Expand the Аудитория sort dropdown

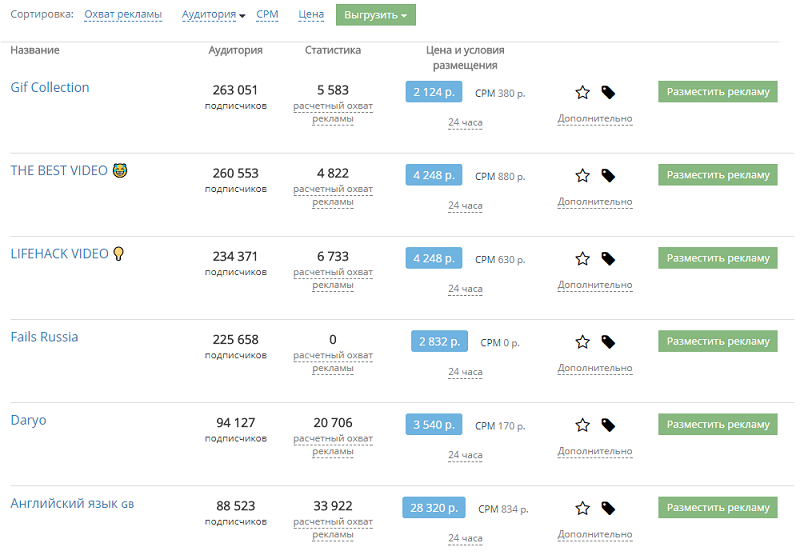click(x=214, y=15)
